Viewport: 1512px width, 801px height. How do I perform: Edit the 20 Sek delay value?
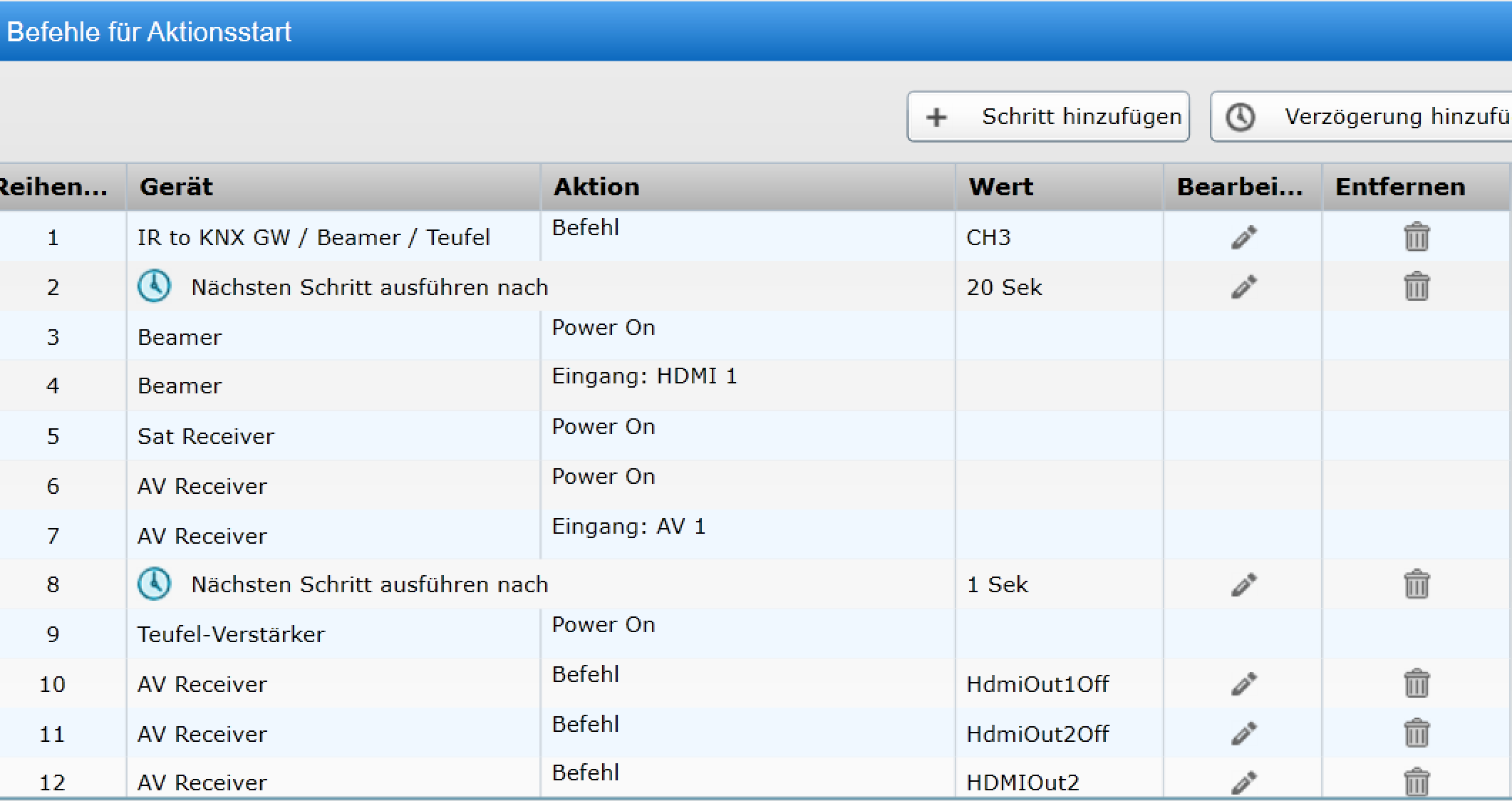point(1242,286)
